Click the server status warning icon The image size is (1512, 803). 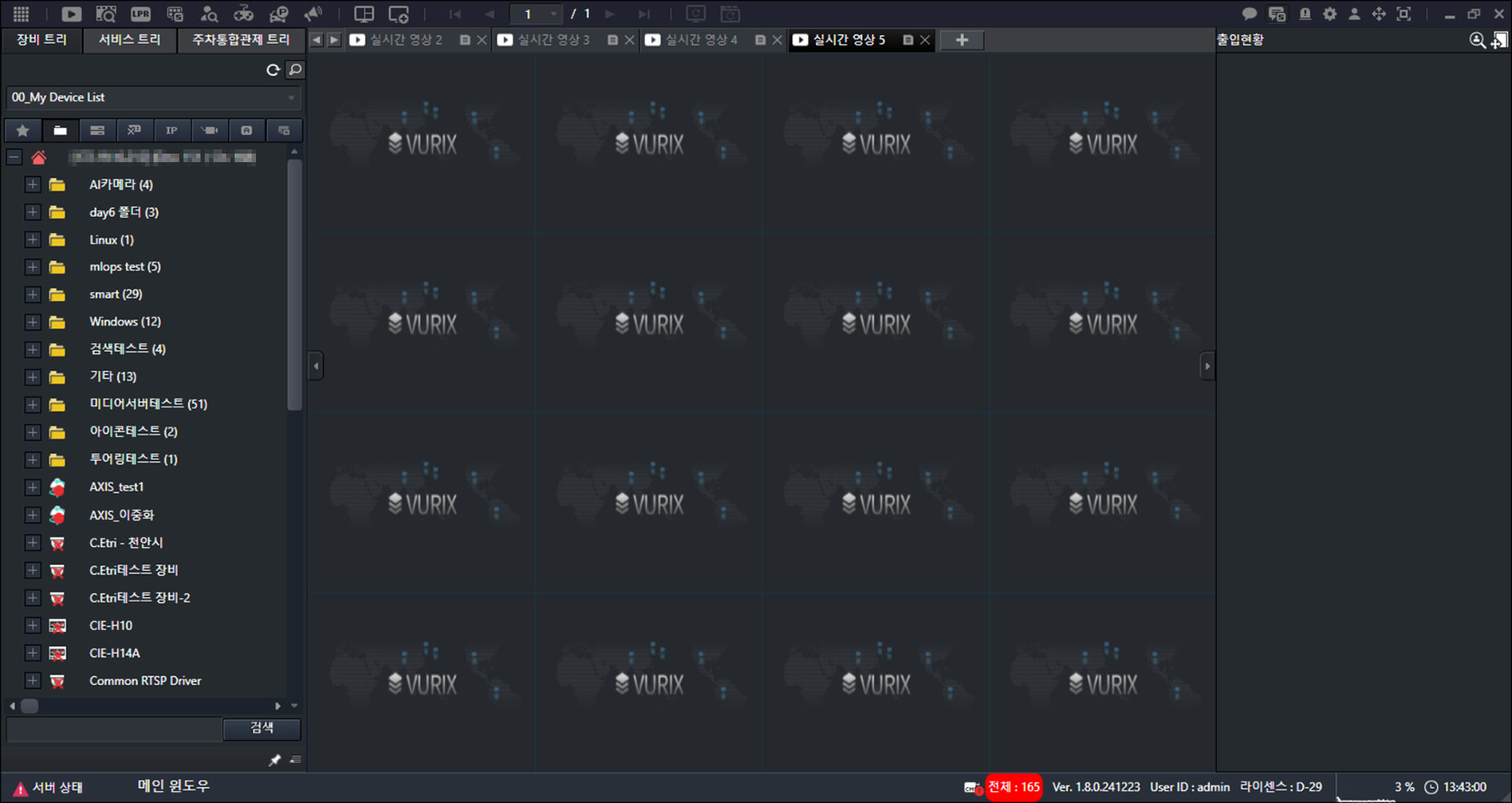pos(20,788)
